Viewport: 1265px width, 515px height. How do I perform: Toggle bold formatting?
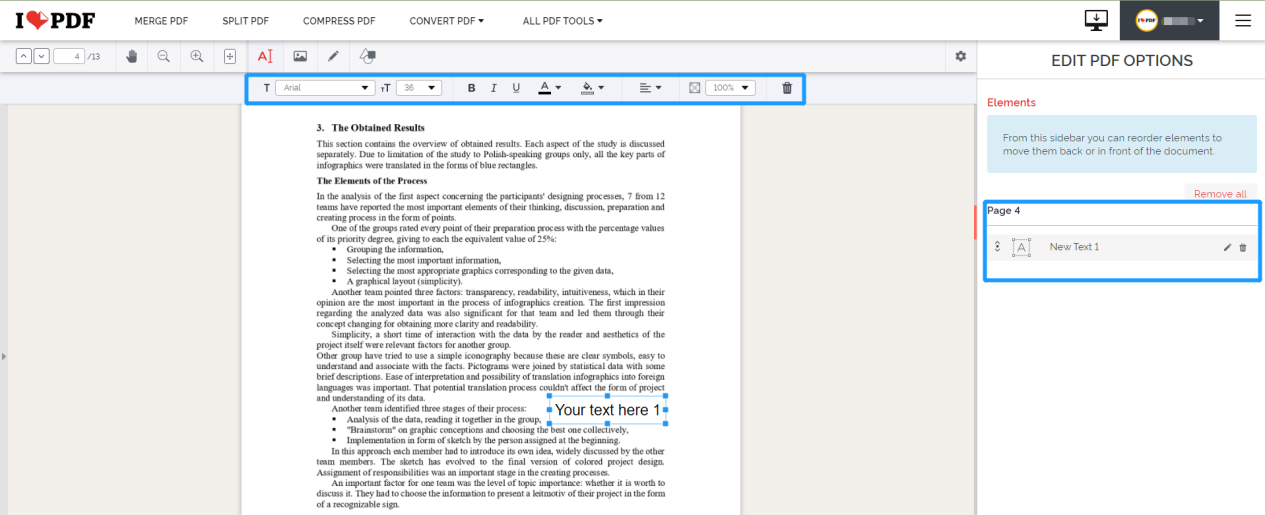472,88
